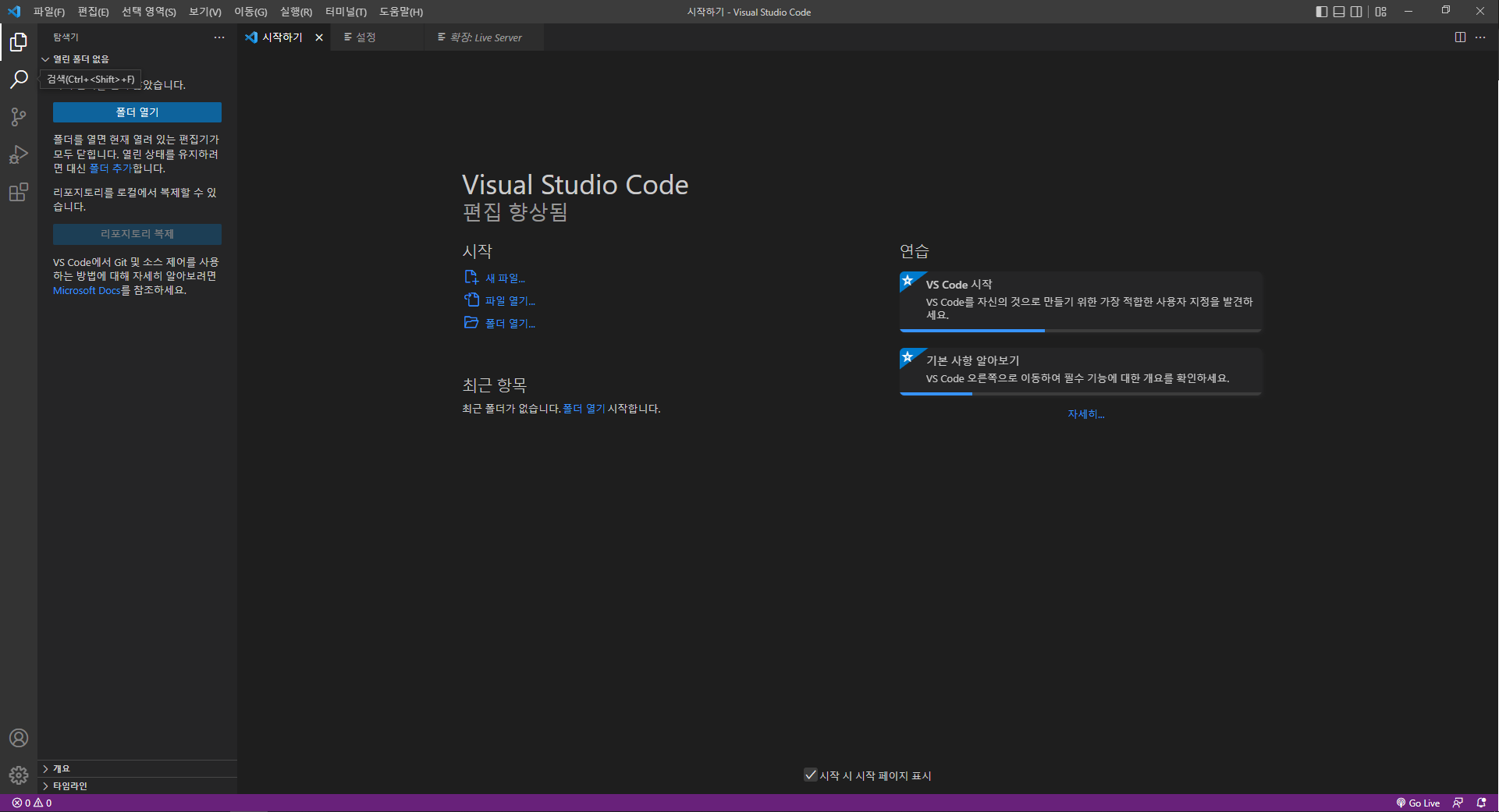Toggle secondary side bar layout icon
1499x812 pixels.
pyautogui.click(x=1356, y=12)
